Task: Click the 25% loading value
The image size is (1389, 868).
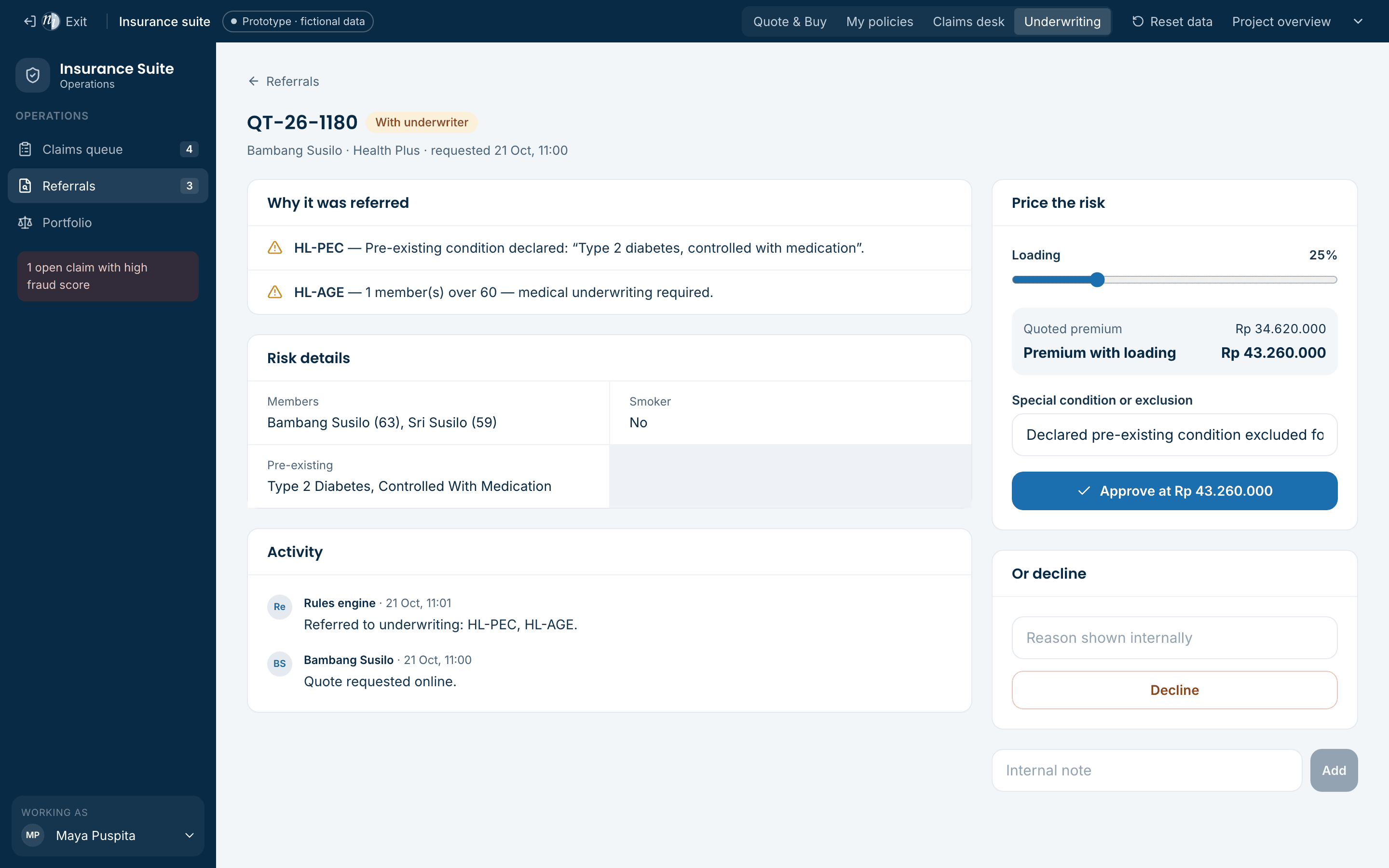Action: coord(1323,255)
